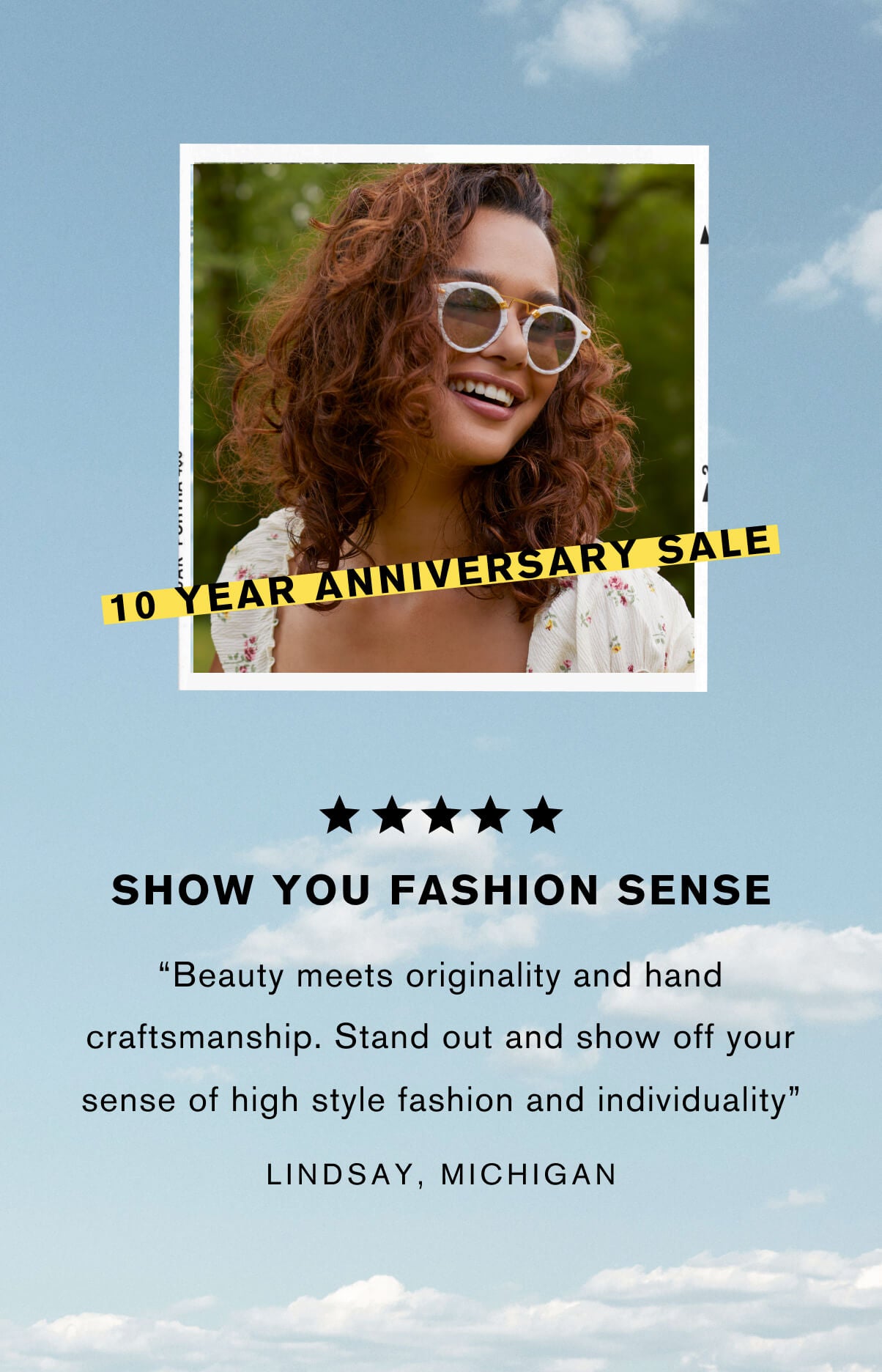Click the third rating star

pyautogui.click(x=442, y=815)
